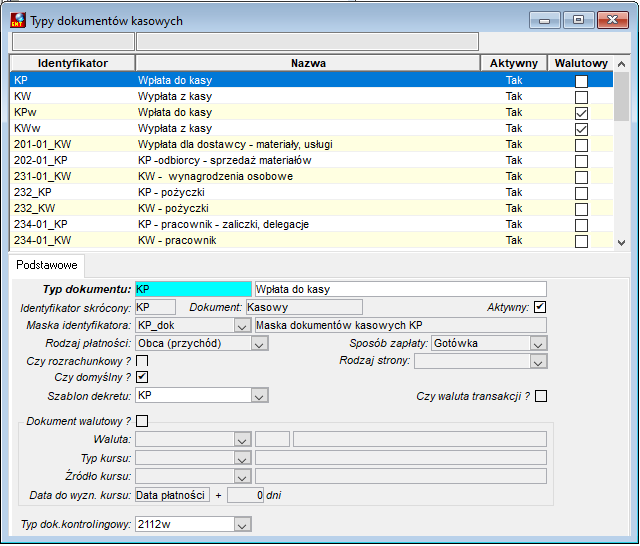Toggle Walutowy checkbox in 201-01_KW row

(x=581, y=145)
